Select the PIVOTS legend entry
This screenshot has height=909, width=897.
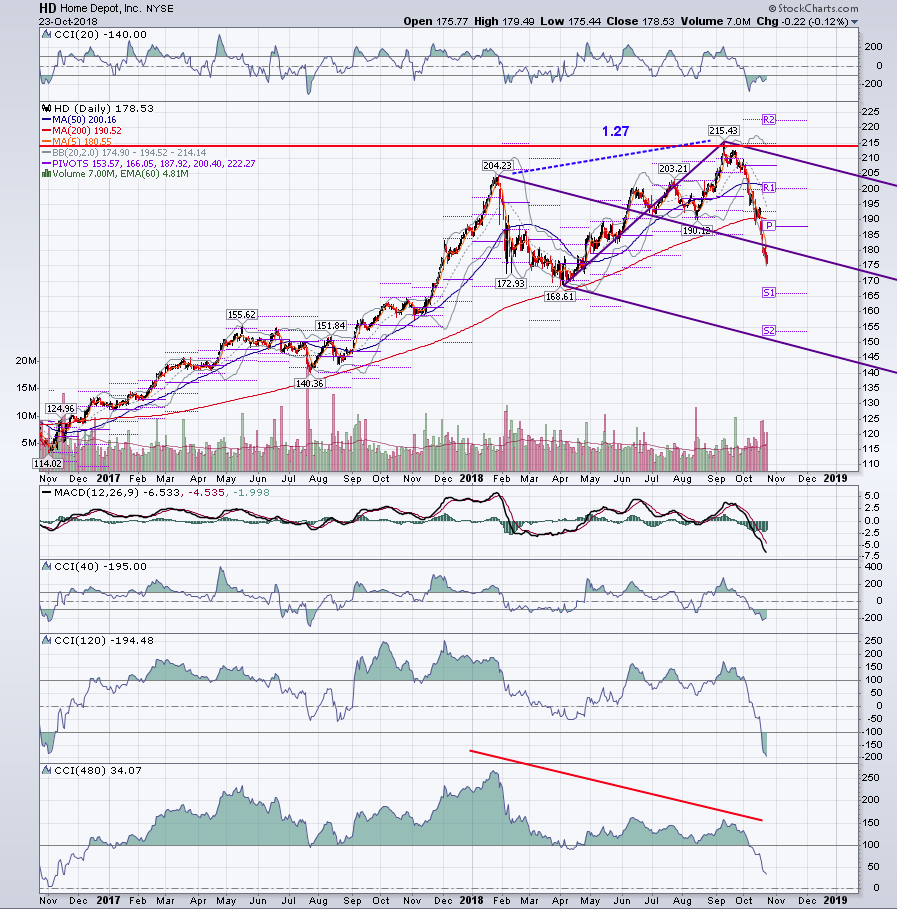(x=148, y=163)
